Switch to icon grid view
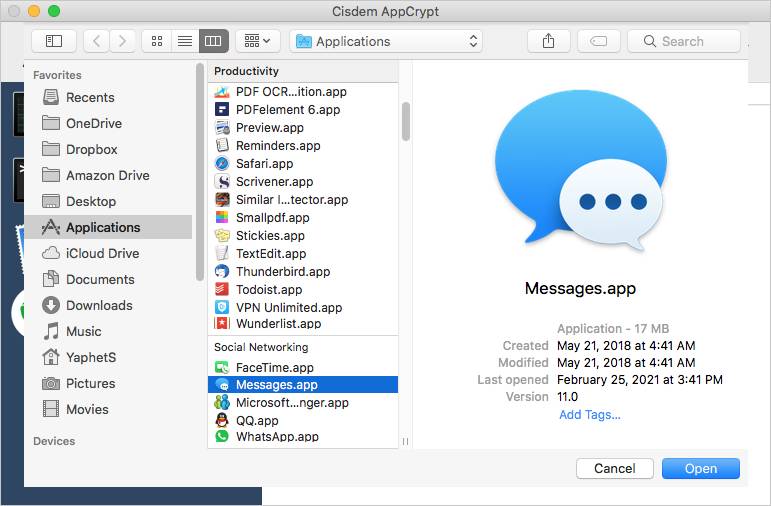771x506 pixels. [x=157, y=41]
